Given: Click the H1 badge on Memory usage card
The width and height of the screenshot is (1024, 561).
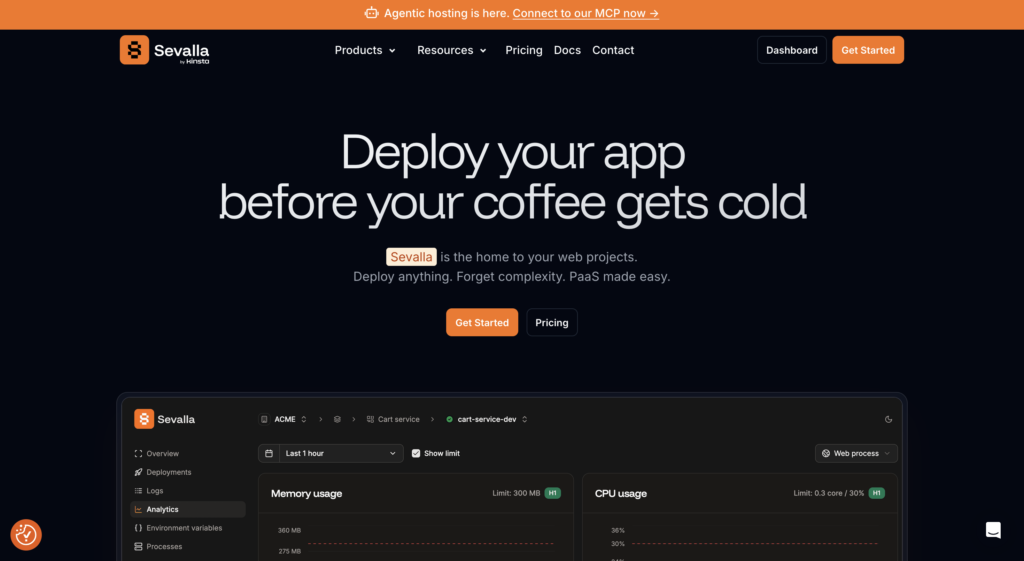Looking at the screenshot, I should click(x=552, y=493).
